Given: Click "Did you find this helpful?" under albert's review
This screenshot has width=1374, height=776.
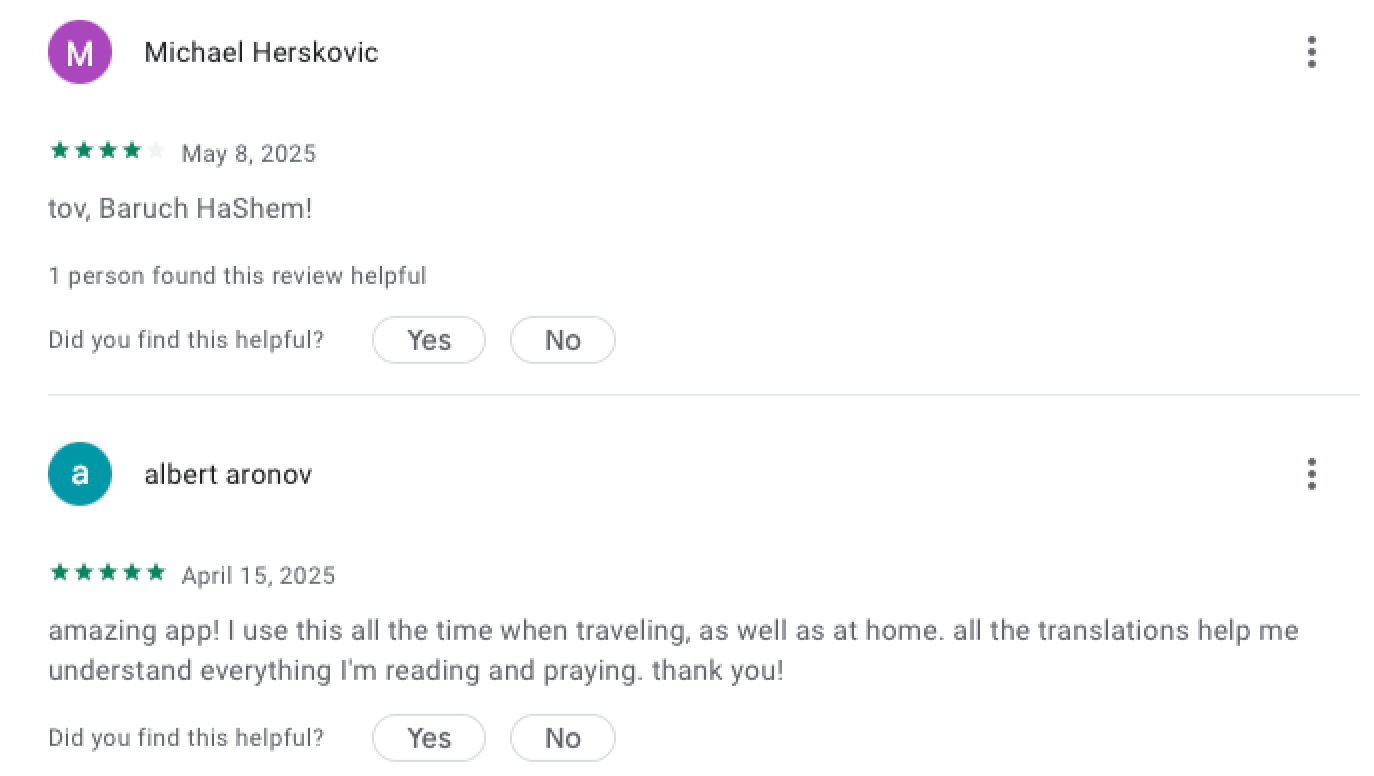Looking at the screenshot, I should pyautogui.click(x=186, y=738).
